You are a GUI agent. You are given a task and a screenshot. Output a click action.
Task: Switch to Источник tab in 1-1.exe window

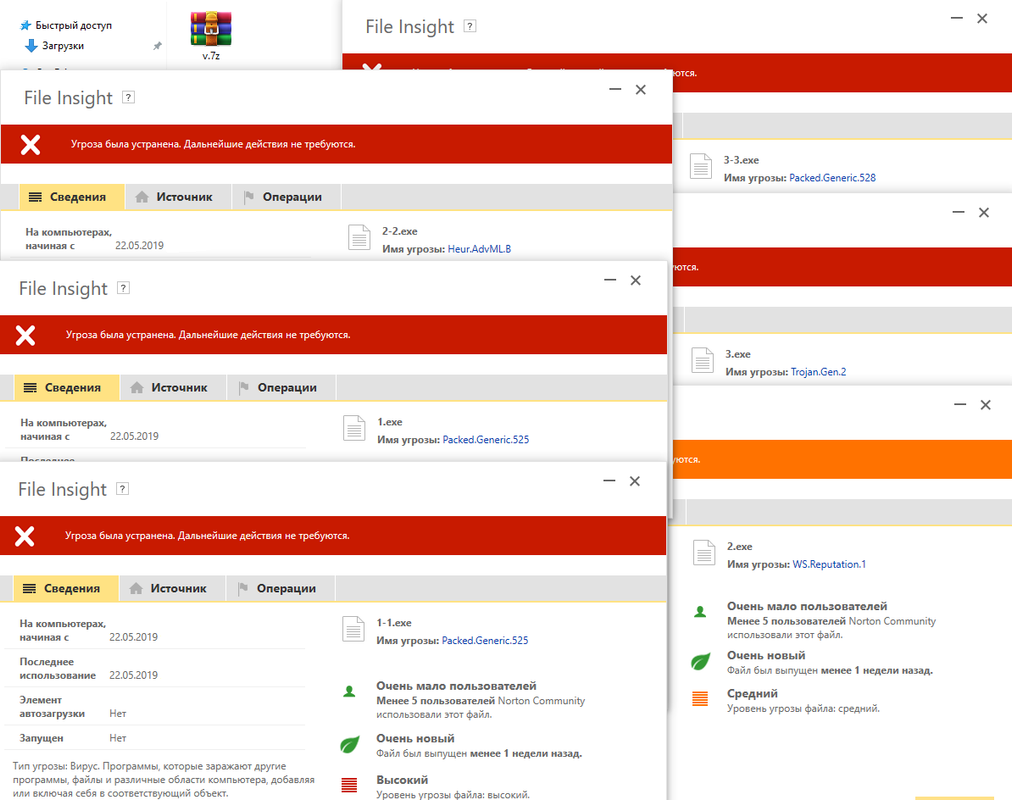(x=173, y=588)
